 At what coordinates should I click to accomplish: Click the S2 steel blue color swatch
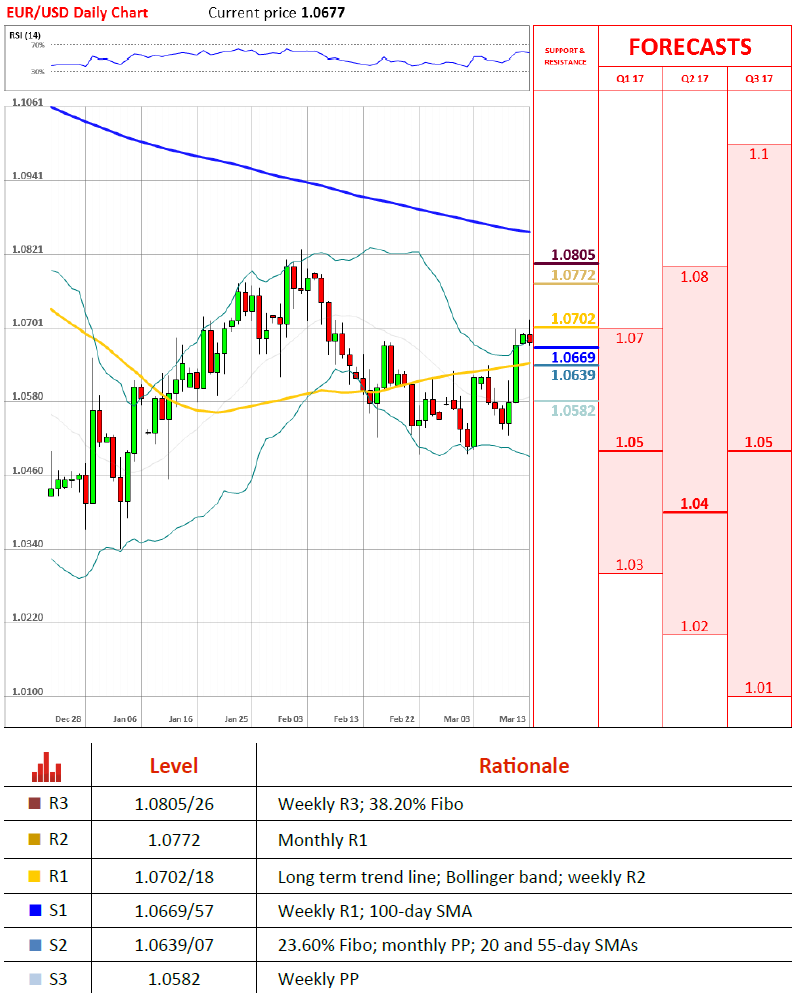(35, 945)
